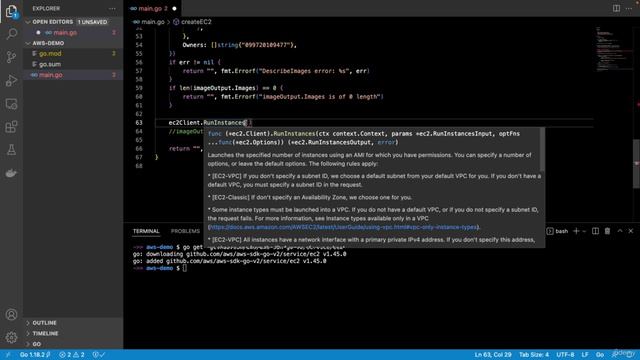Select the bash terminal profile
This screenshot has width=640, height=360.
pyautogui.click(x=557, y=231)
